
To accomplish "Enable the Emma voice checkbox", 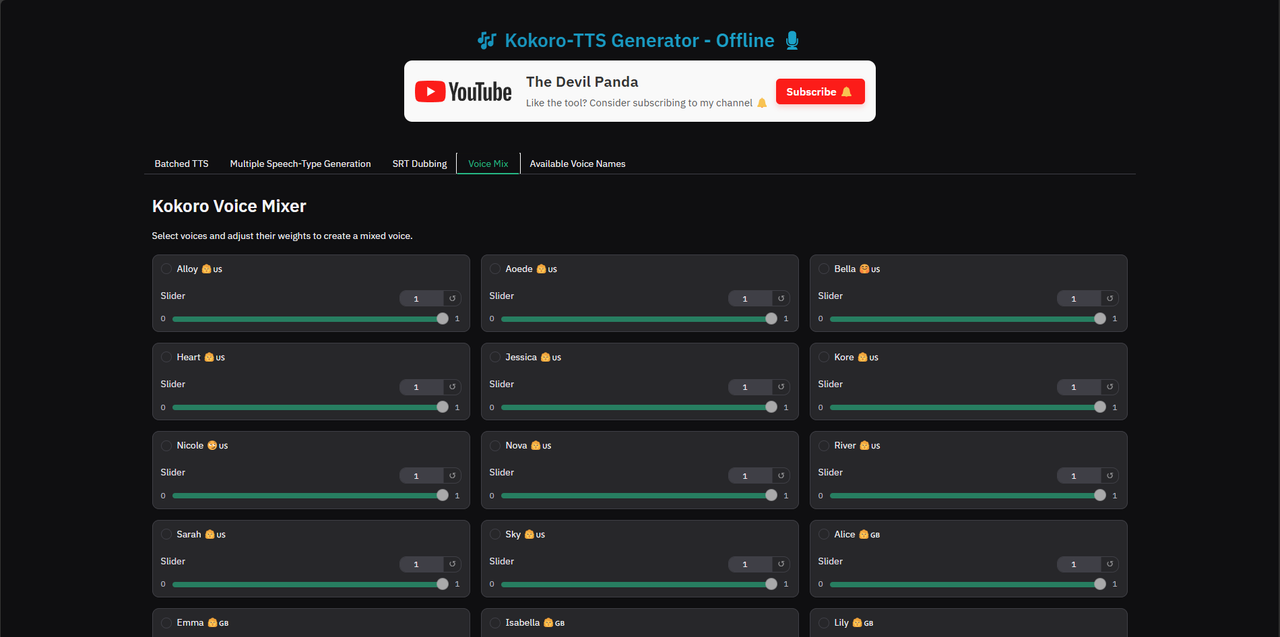I will coord(166,623).
